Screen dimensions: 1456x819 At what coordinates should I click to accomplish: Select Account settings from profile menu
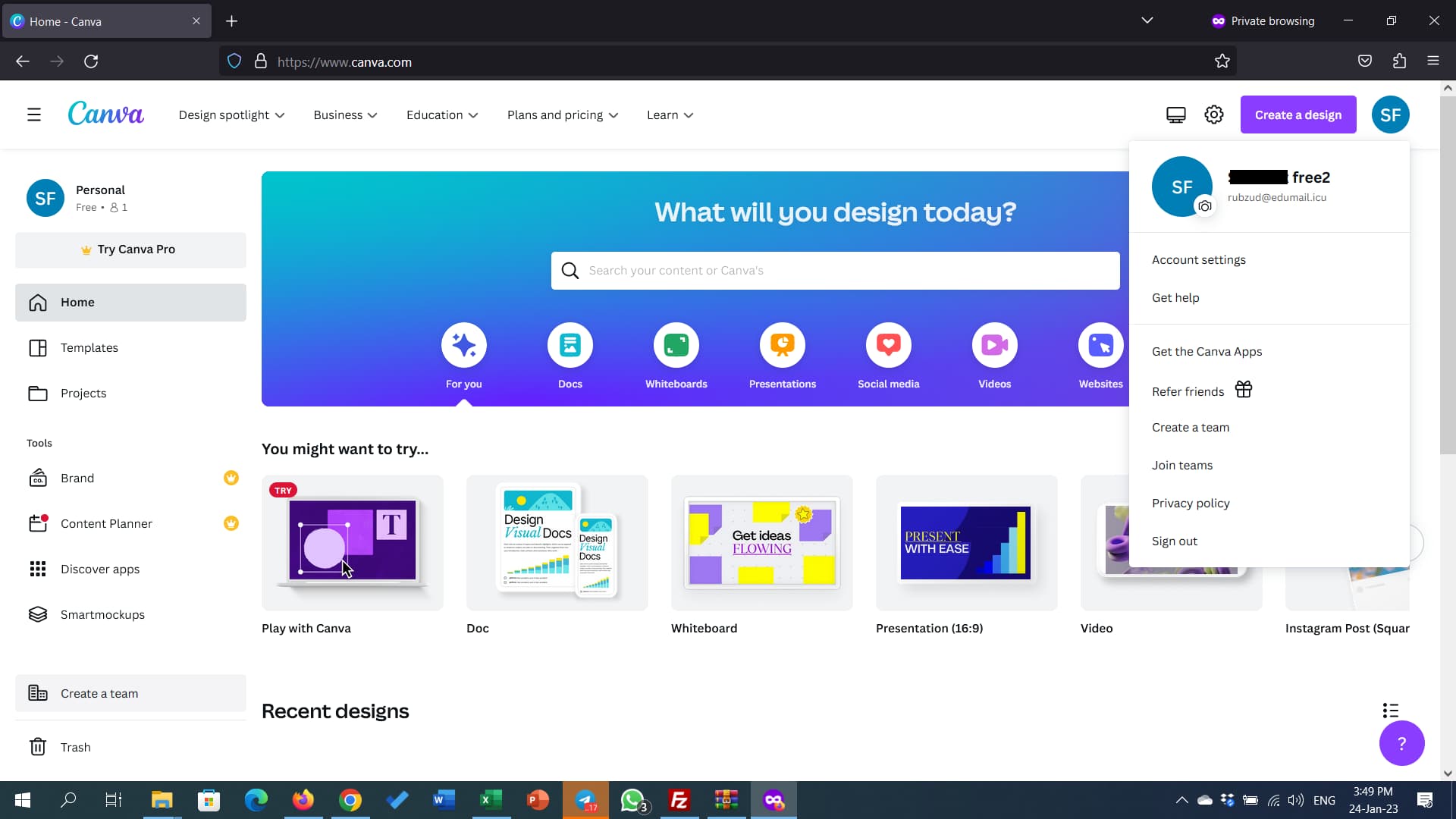point(1198,260)
